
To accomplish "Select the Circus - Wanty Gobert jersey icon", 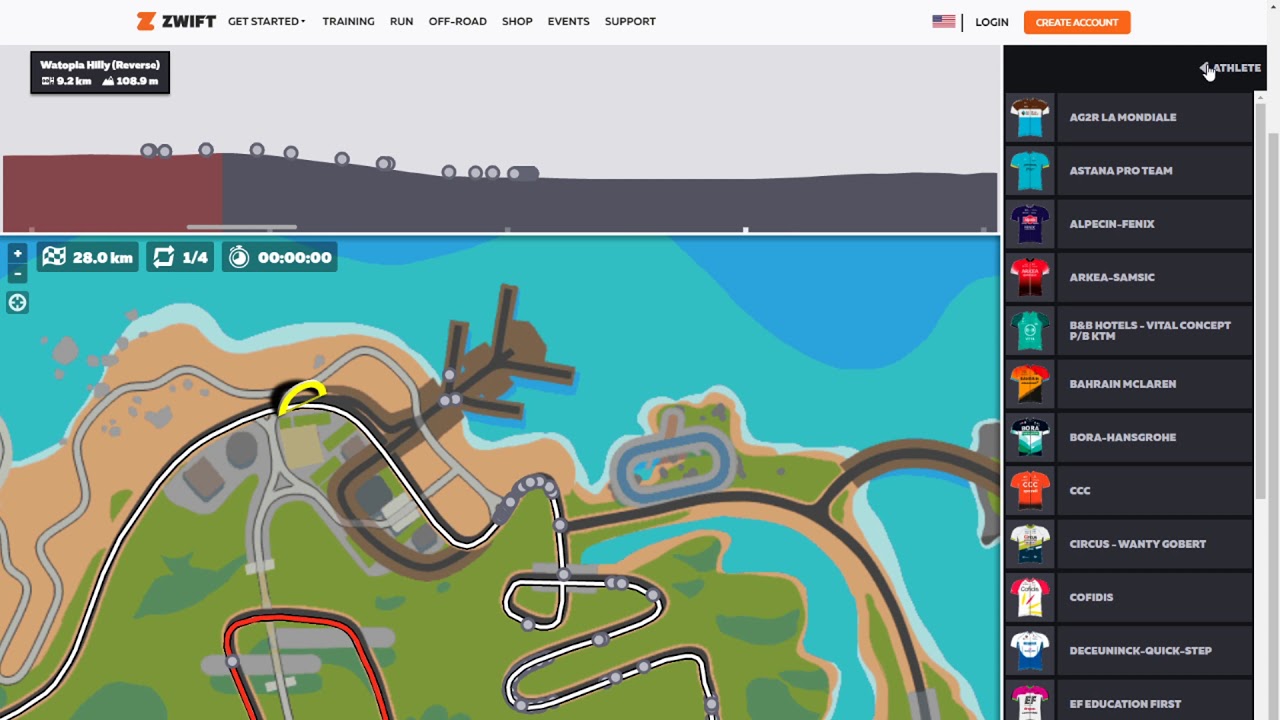I will [1029, 544].
